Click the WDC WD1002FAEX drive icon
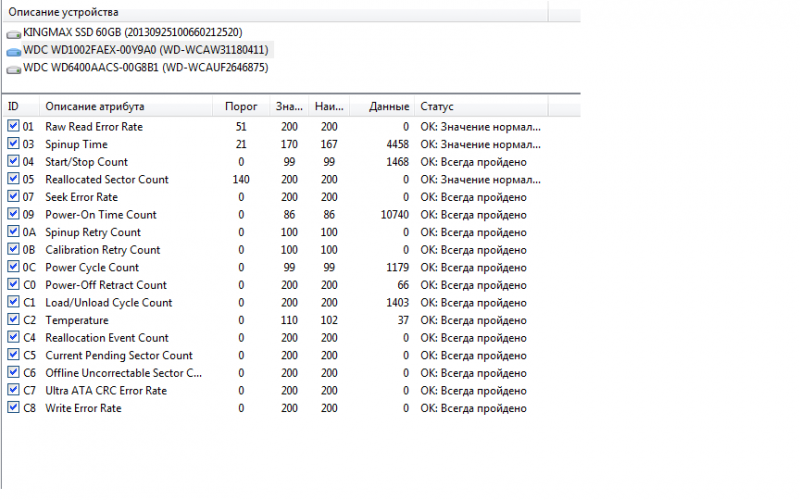800x500 pixels. click(13, 50)
